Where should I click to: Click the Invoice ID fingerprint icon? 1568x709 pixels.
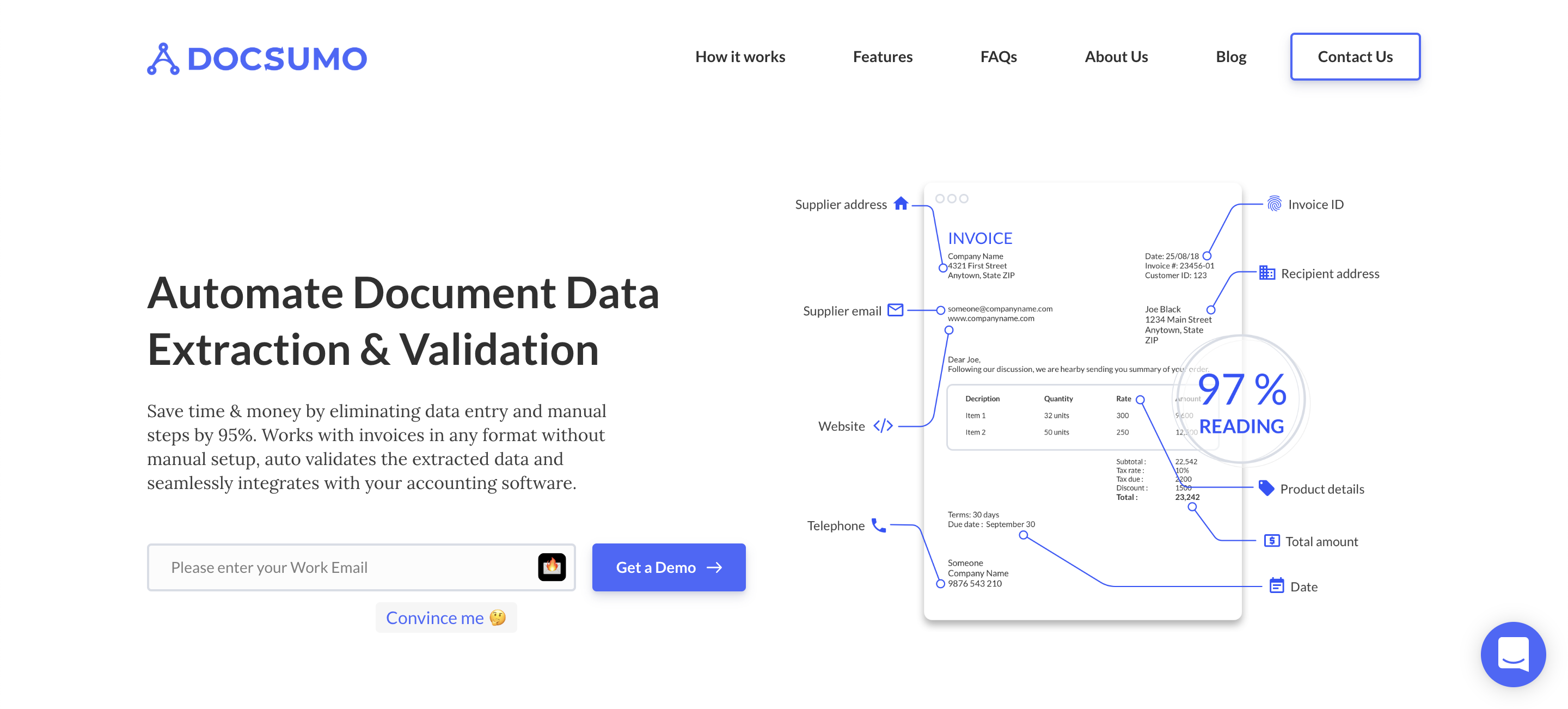(1273, 204)
